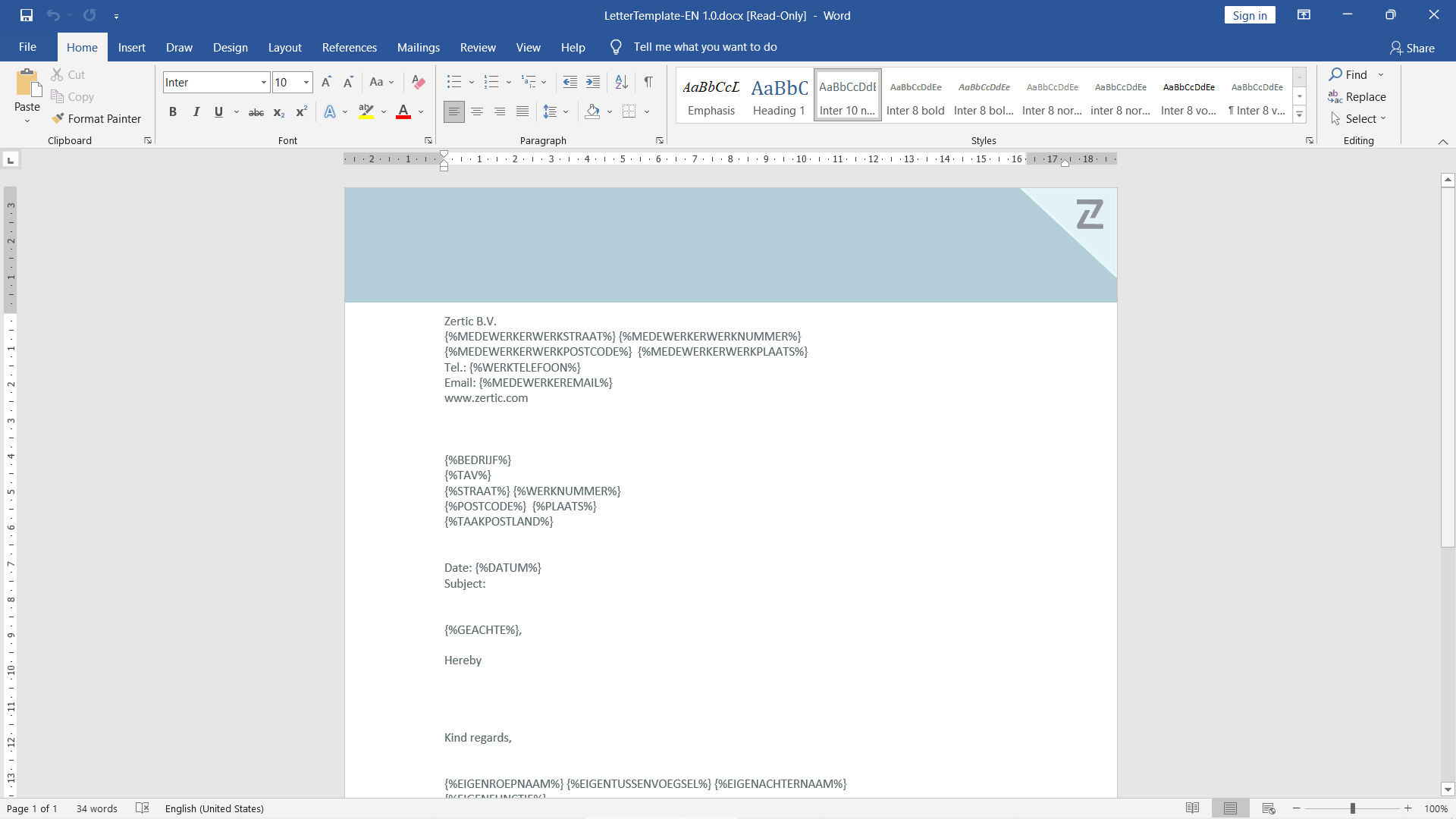This screenshot has height=819, width=1456.
Task: Click the Strikethrough icon
Action: (x=256, y=112)
